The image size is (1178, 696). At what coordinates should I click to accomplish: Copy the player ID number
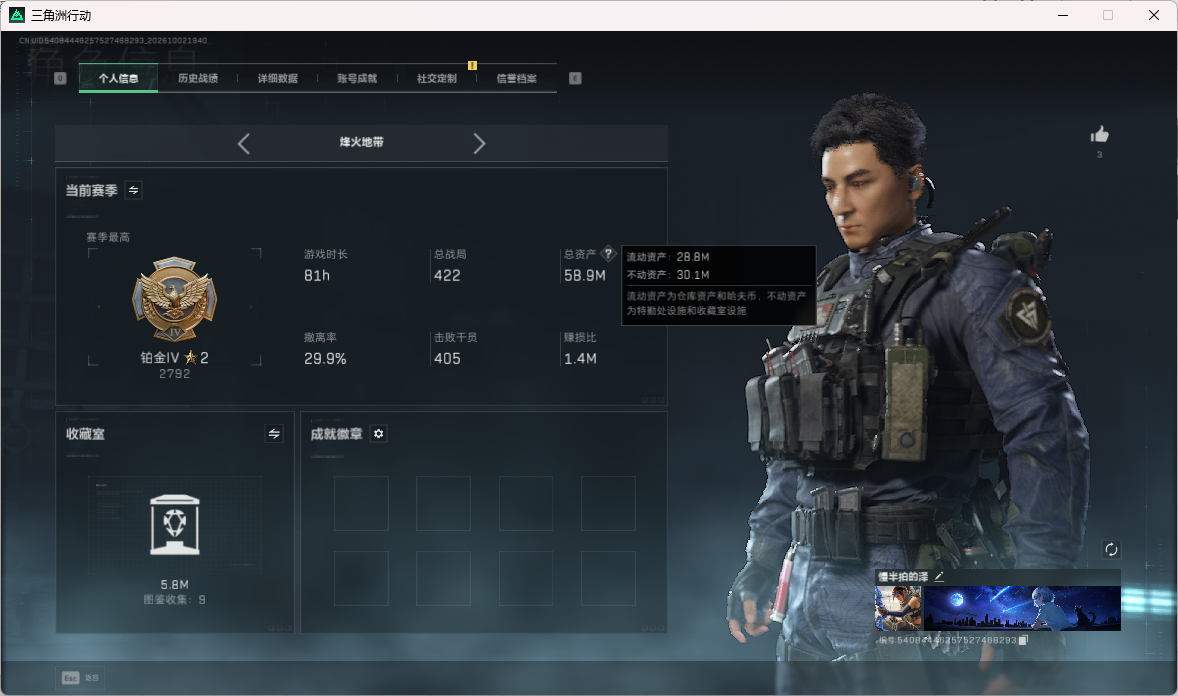click(1022, 640)
